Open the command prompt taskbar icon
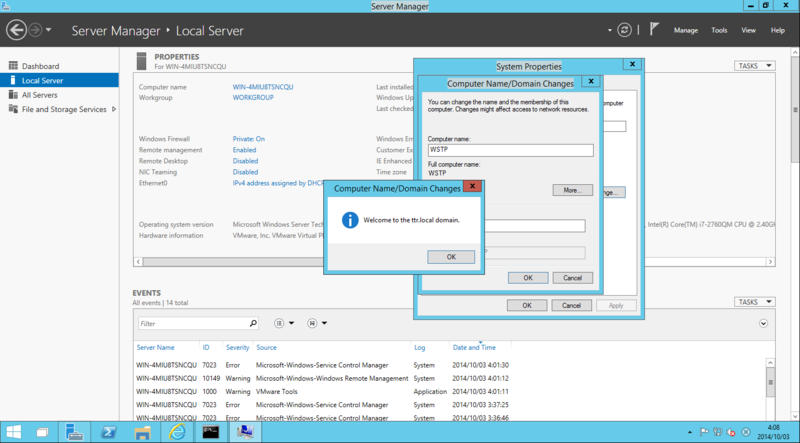The width and height of the screenshot is (800, 443). tap(211, 432)
